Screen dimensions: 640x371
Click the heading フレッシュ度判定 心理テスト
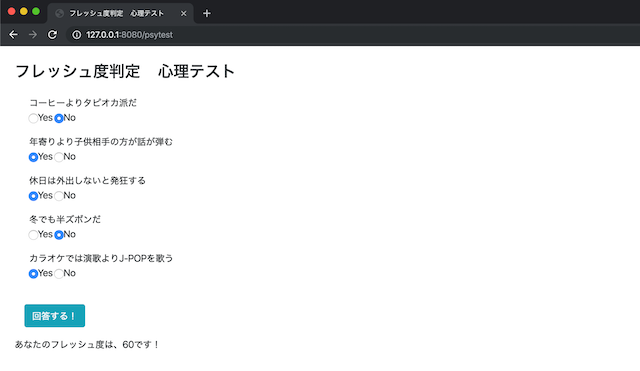pyautogui.click(x=125, y=71)
